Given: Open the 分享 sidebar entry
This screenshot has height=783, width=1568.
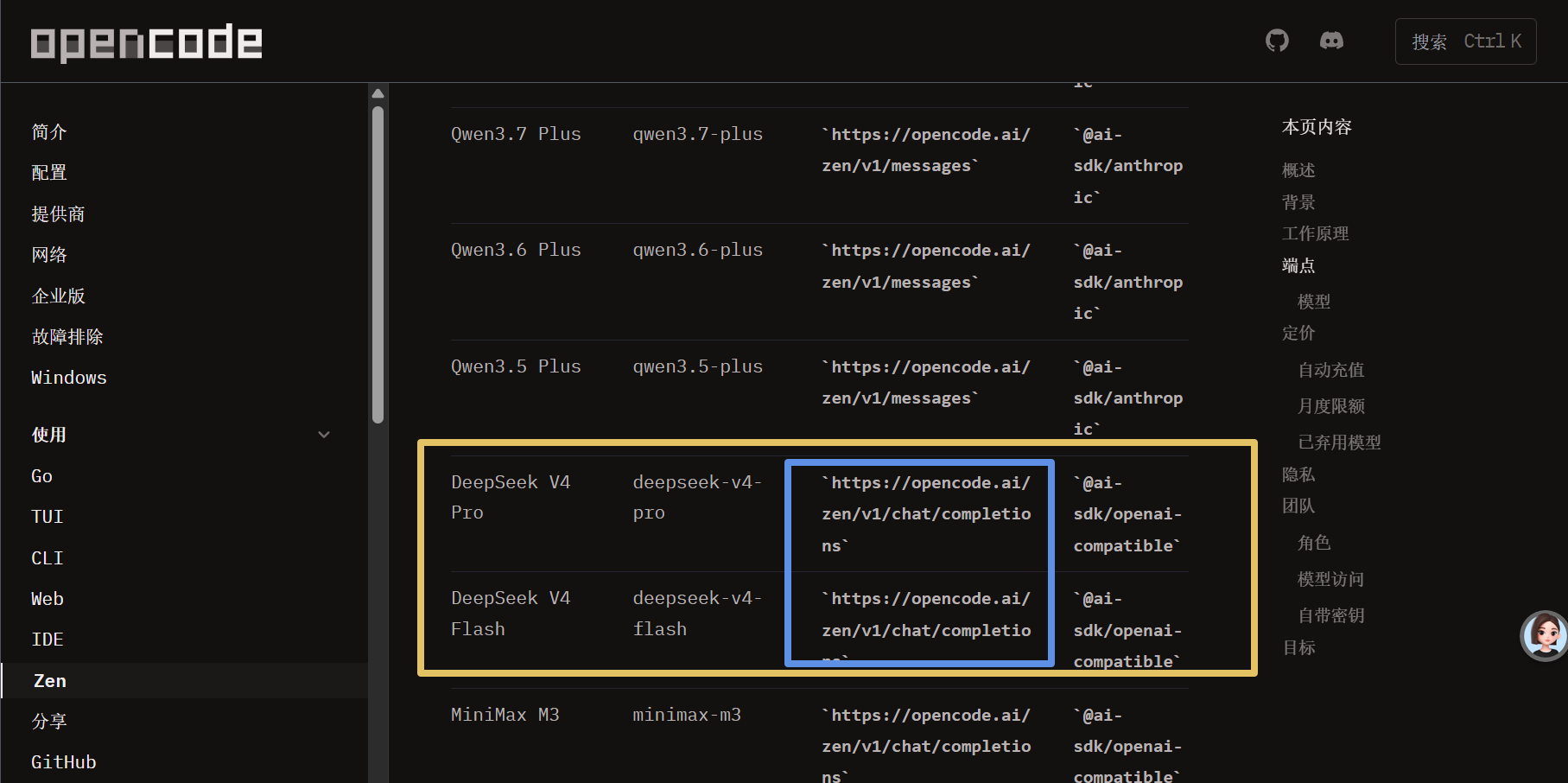Looking at the screenshot, I should click(49, 722).
